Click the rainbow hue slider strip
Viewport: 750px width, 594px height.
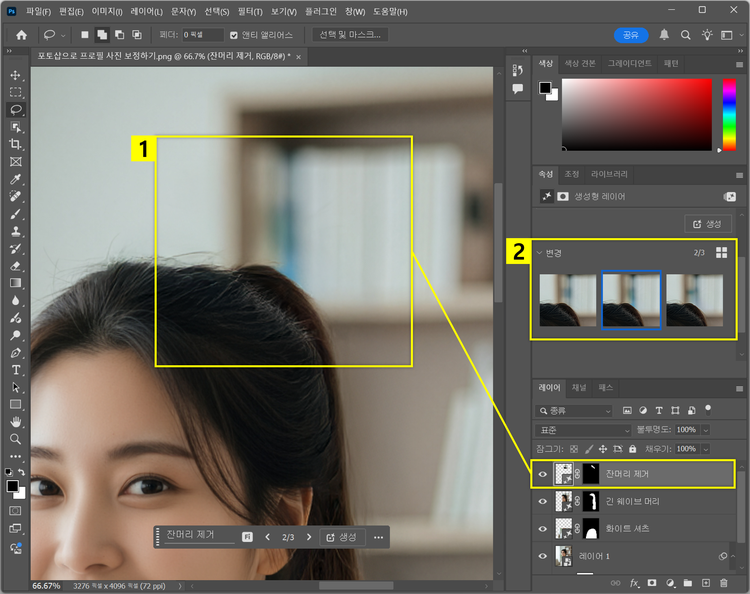click(x=729, y=114)
